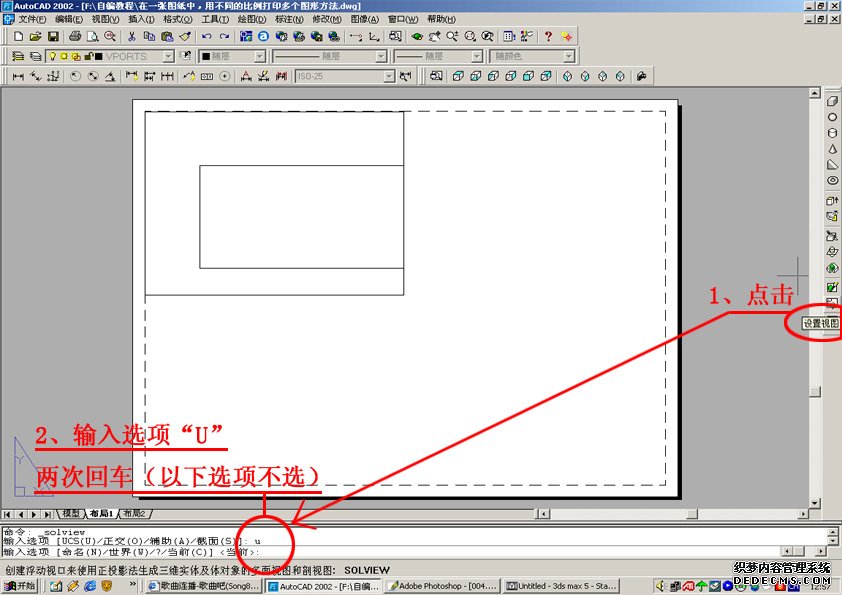Open the Layers manager icon
The height and width of the screenshot is (595, 842).
(18, 57)
